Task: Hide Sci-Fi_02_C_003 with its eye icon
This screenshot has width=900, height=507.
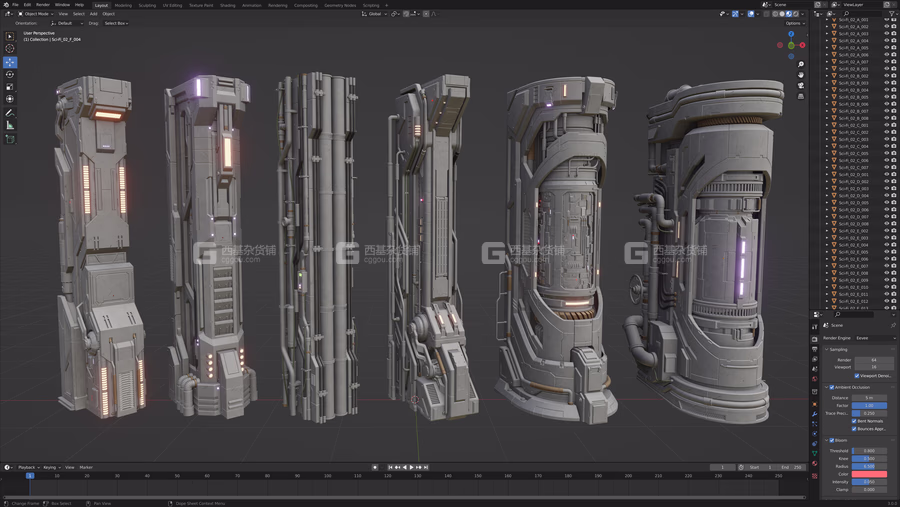Action: (x=887, y=139)
